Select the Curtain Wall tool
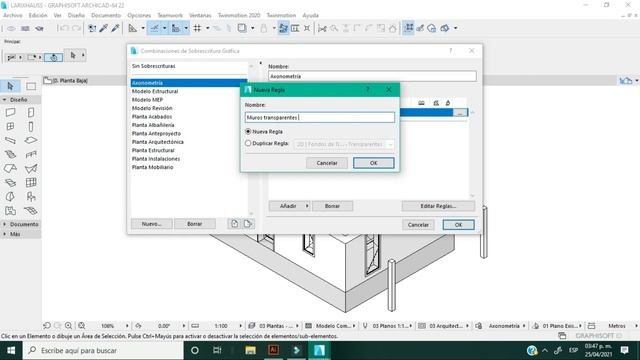 31,182
